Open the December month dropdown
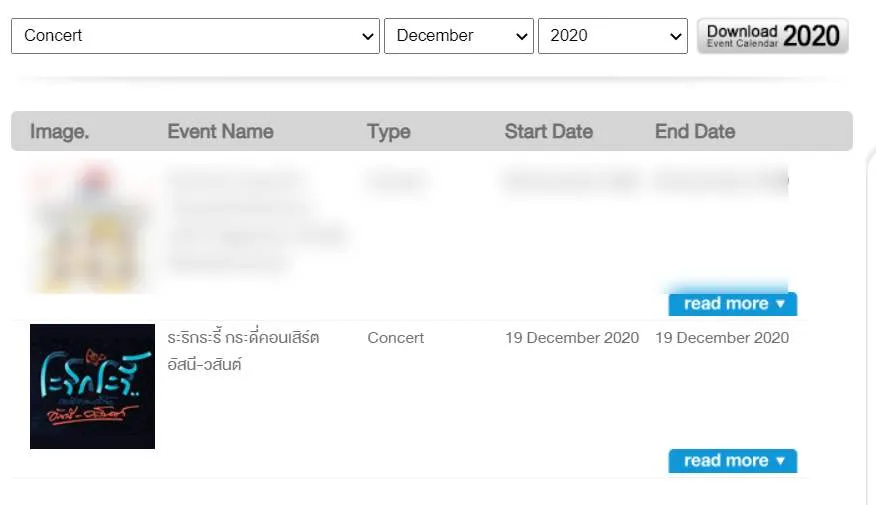The width and height of the screenshot is (876, 505). pyautogui.click(x=459, y=36)
